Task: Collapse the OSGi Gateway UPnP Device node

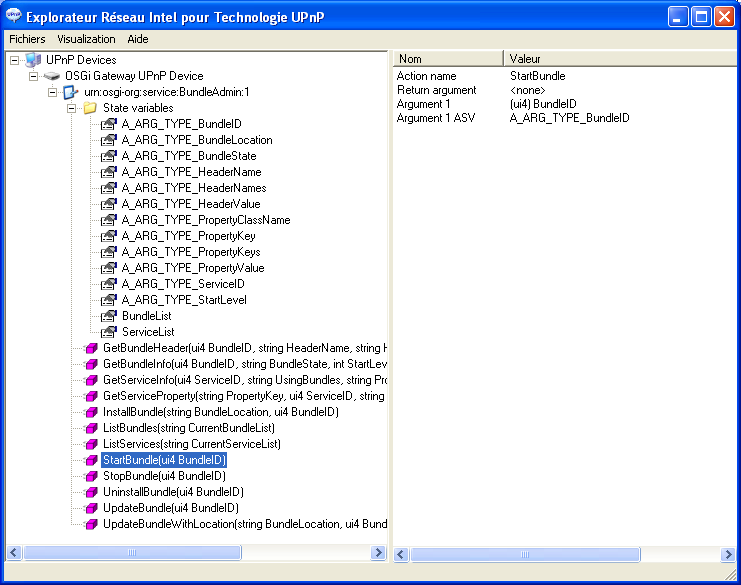Action: pos(34,76)
